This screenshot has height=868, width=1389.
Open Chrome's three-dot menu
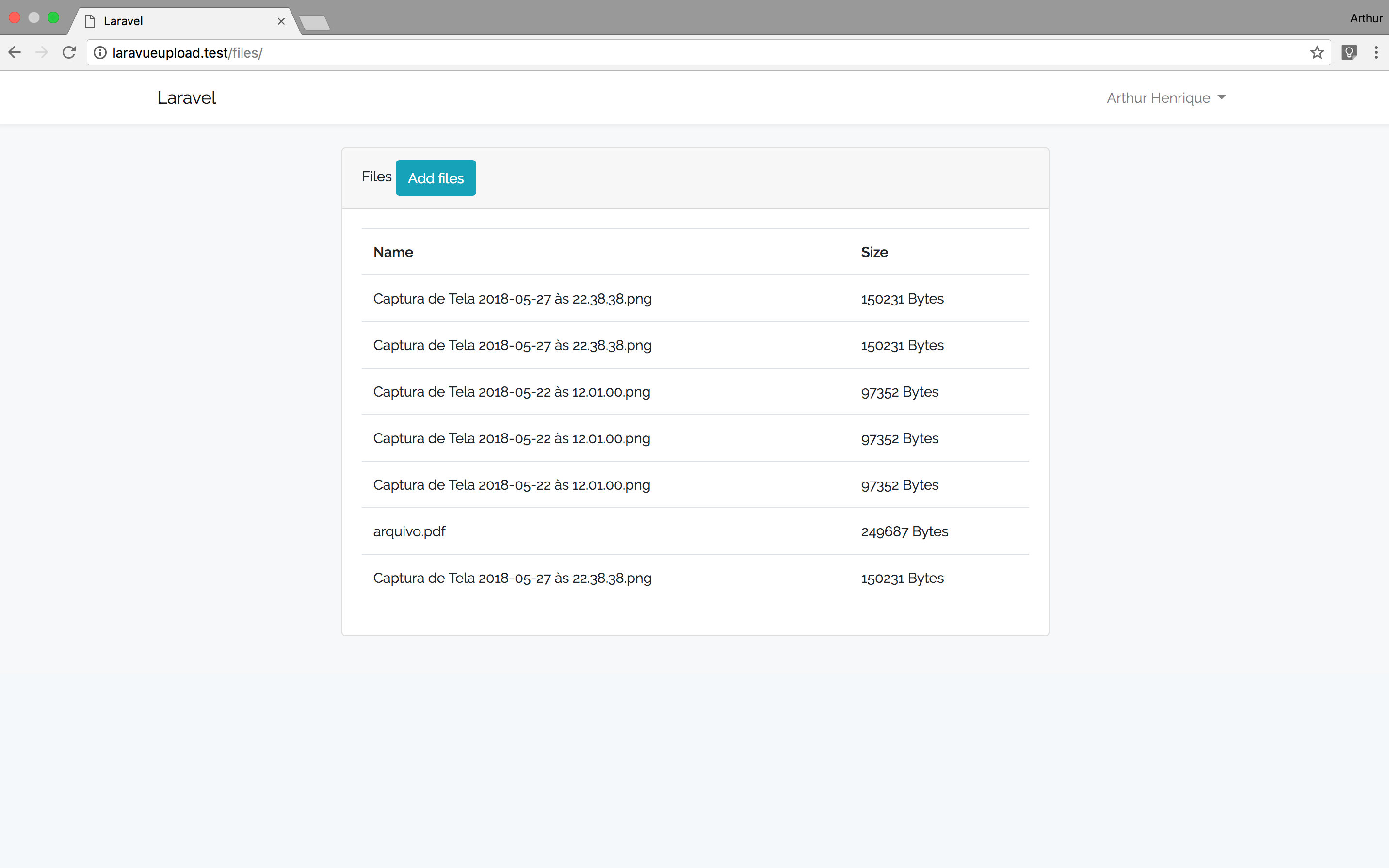[x=1376, y=53]
